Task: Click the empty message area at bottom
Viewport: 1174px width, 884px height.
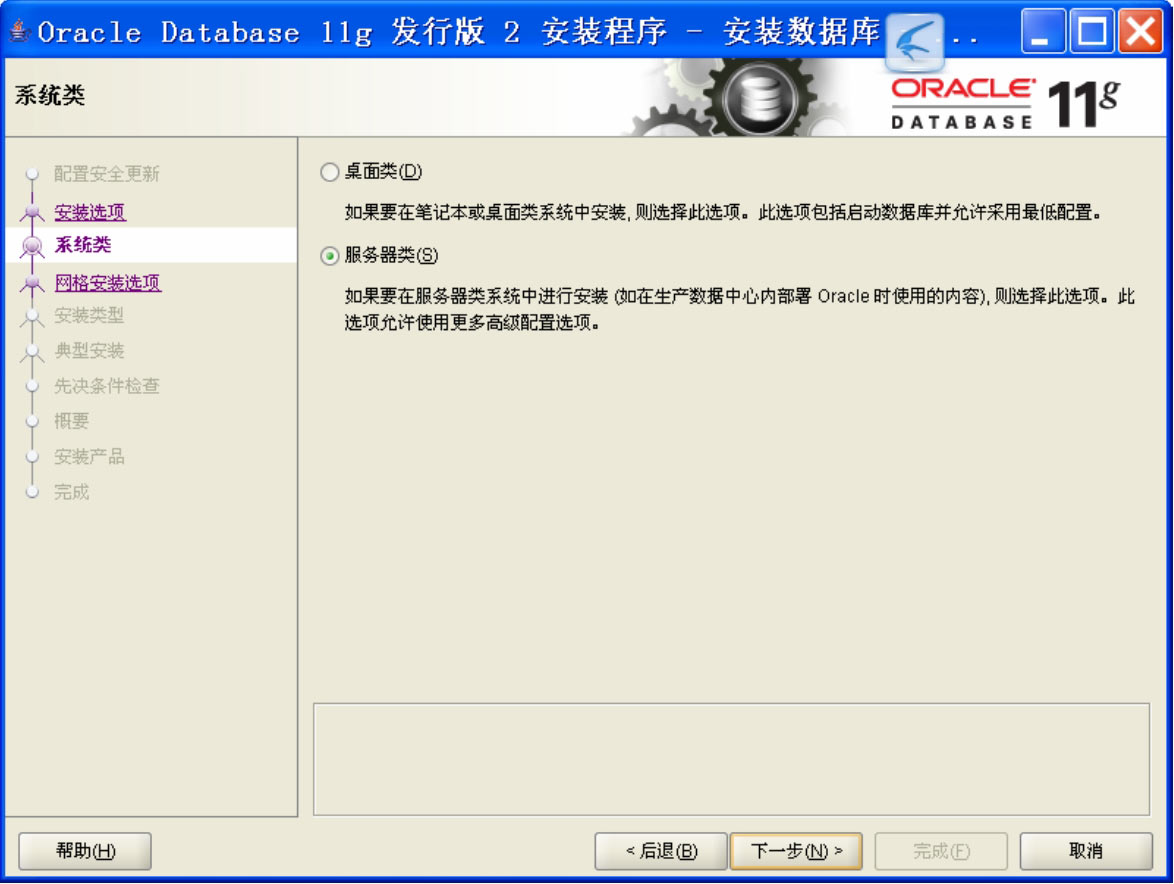Action: coord(731,759)
